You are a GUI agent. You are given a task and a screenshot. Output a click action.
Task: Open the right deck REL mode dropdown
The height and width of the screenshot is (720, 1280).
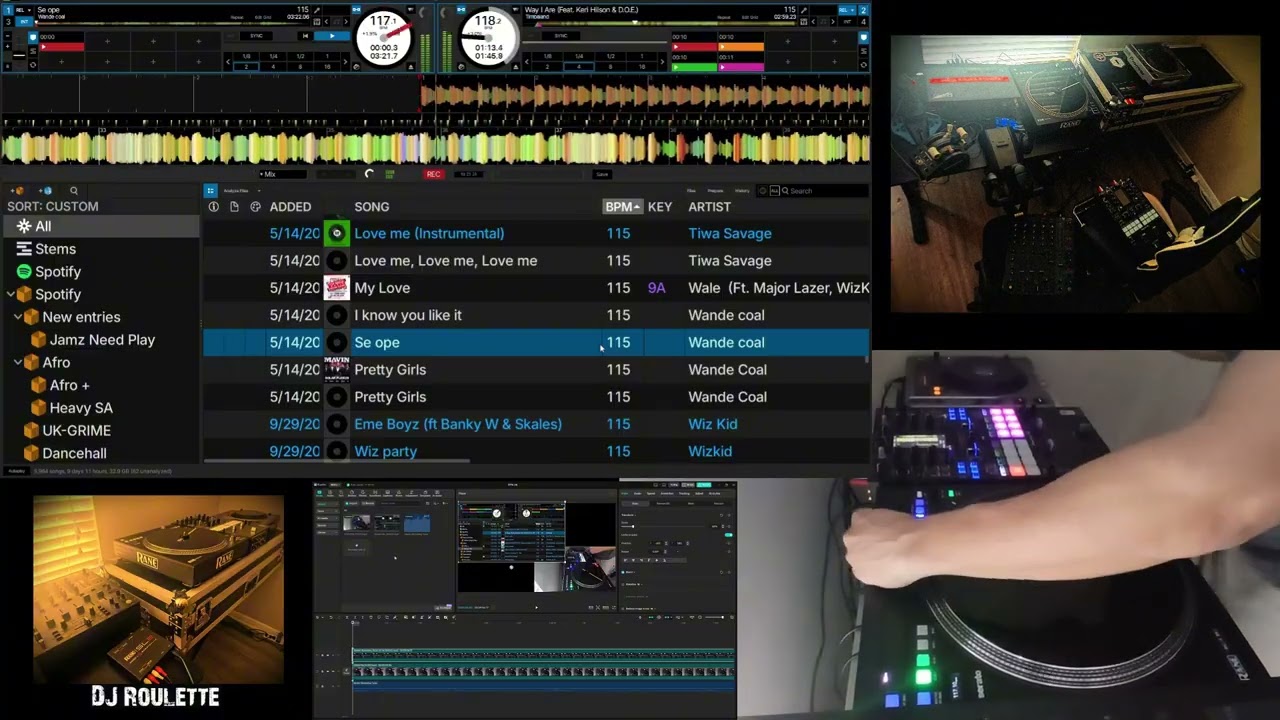tap(849, 10)
